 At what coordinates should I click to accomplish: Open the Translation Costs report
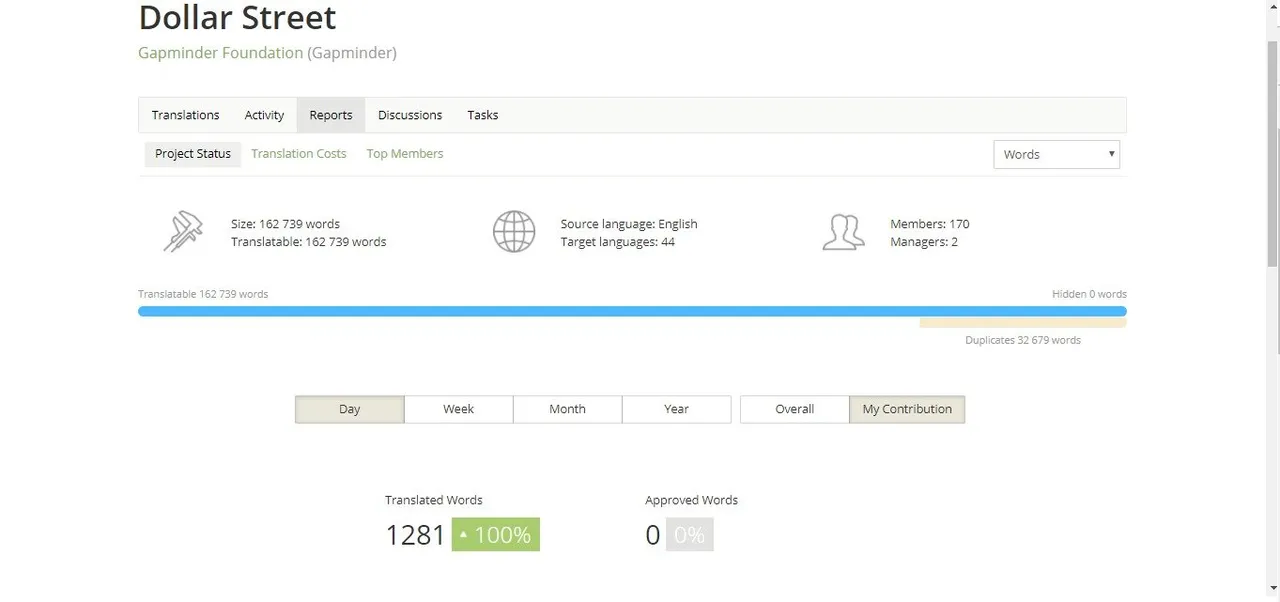click(299, 154)
